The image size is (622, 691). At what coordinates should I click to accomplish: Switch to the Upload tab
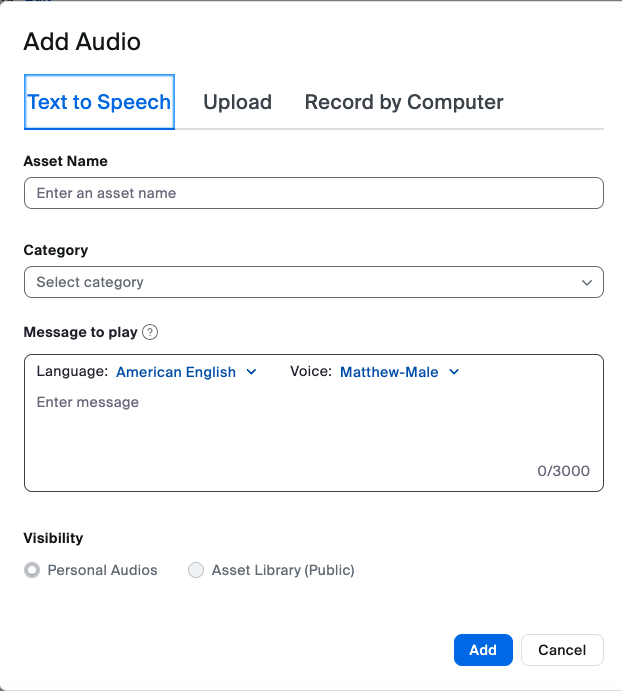pos(237,102)
